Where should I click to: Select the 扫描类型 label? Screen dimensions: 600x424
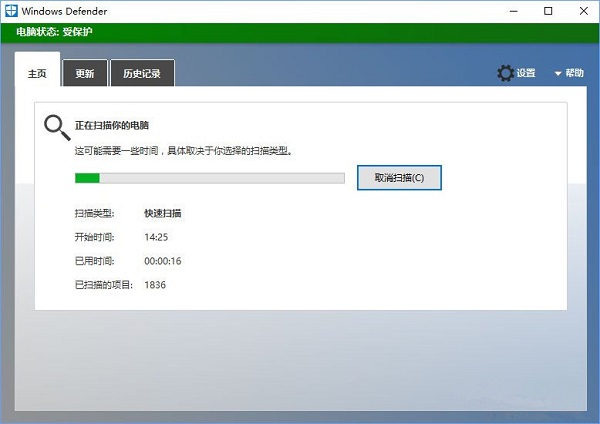(x=94, y=213)
